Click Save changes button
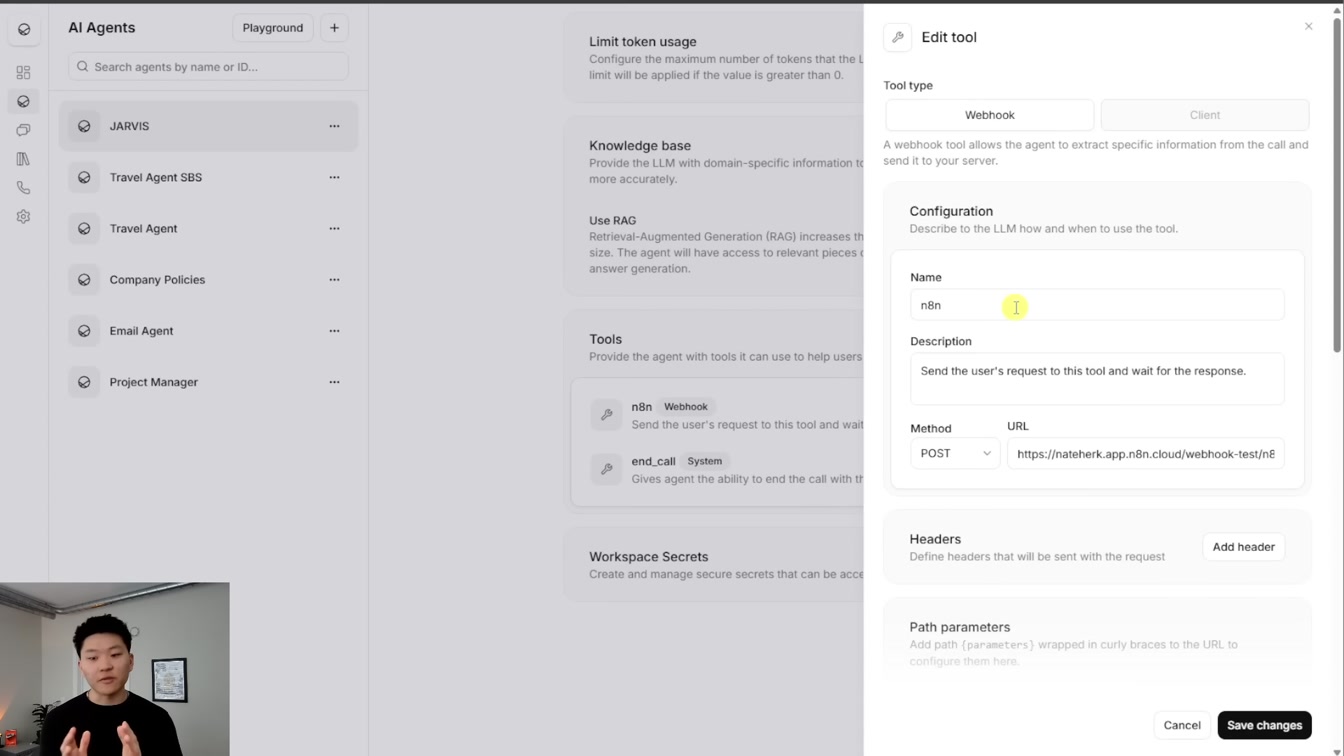Viewport: 1344px width, 756px height. 1264,725
